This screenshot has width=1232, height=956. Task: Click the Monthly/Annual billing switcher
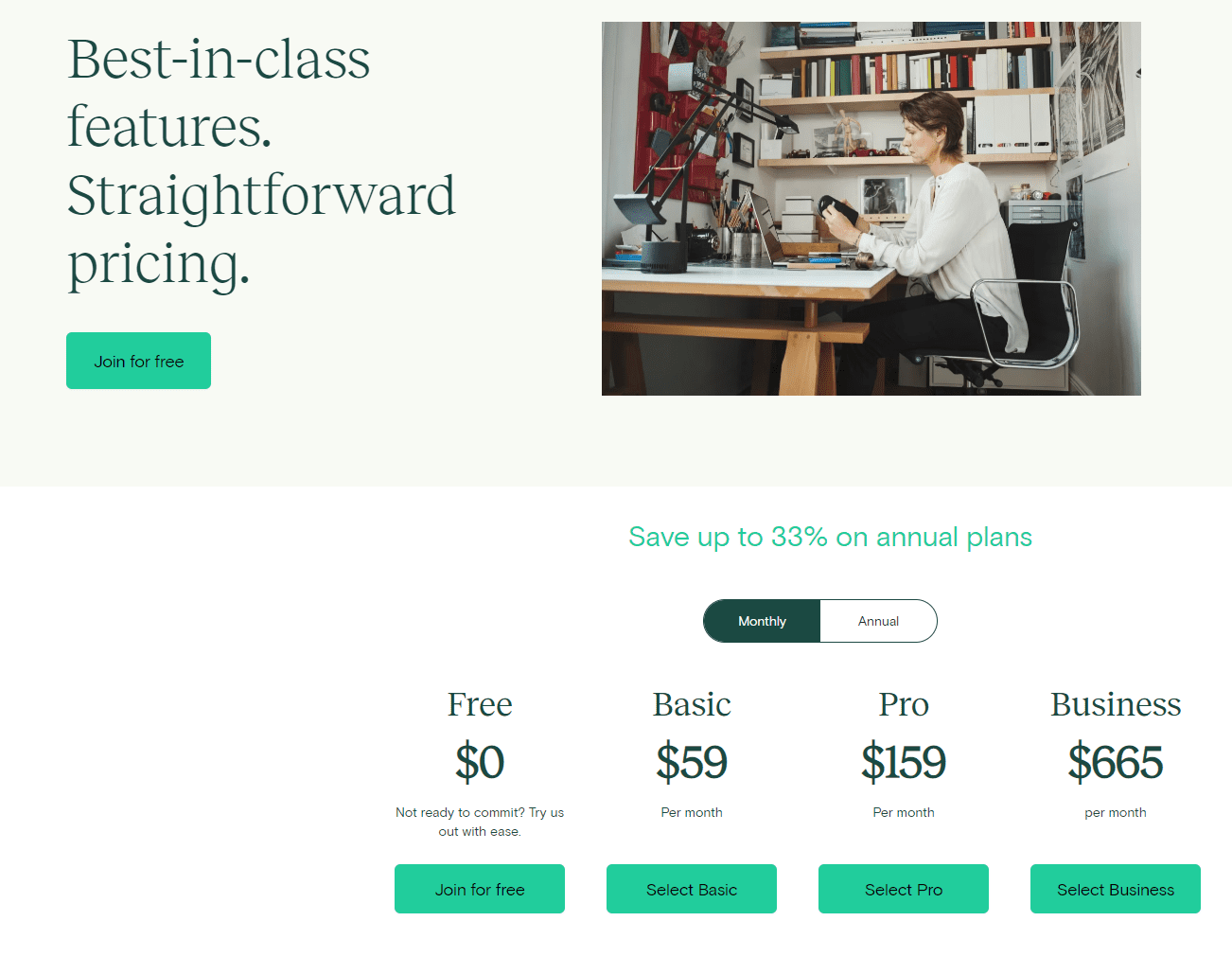click(x=819, y=621)
